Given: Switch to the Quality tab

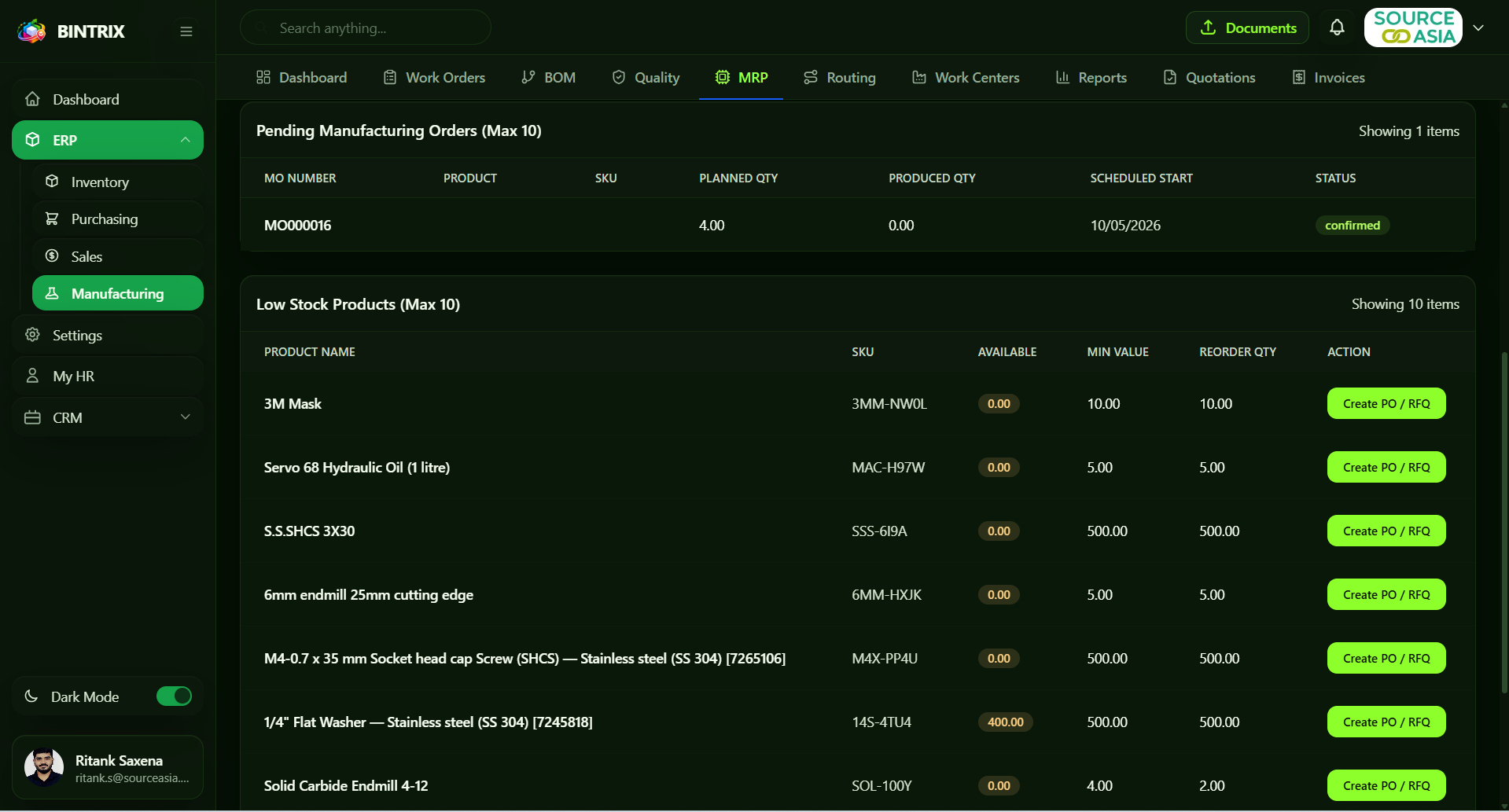Looking at the screenshot, I should (x=646, y=77).
